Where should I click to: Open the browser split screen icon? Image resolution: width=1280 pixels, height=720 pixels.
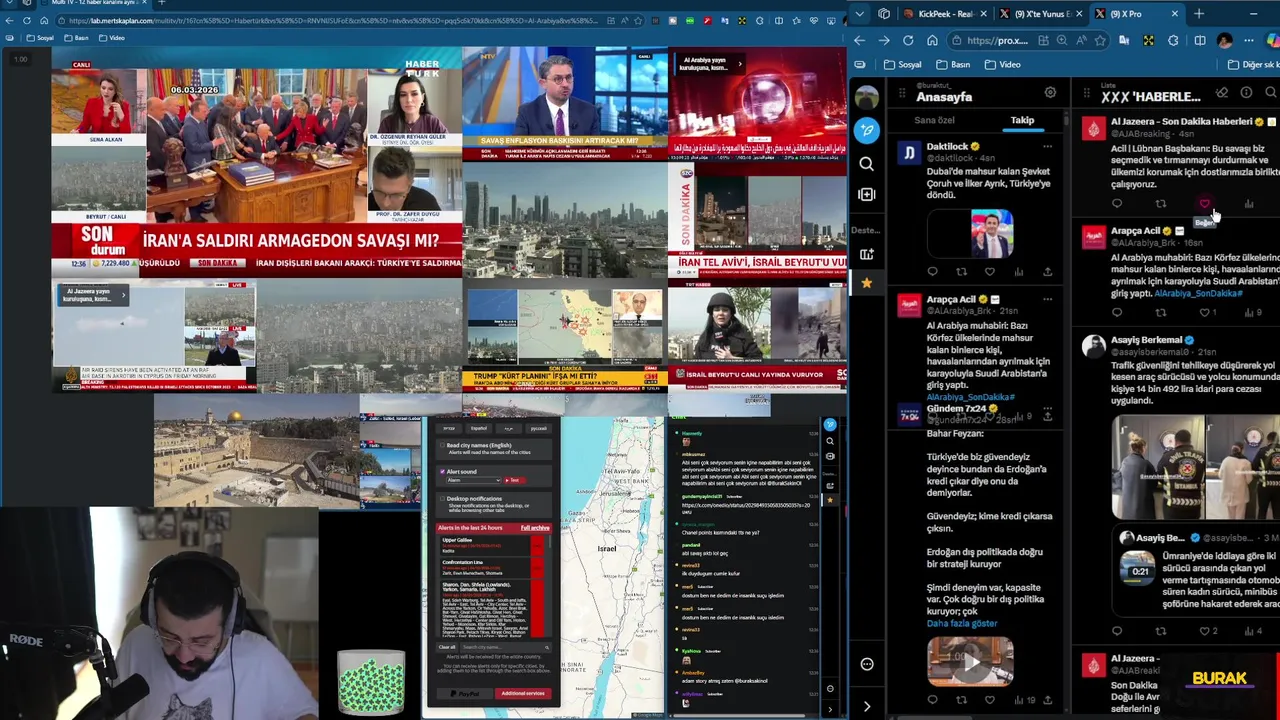pyautogui.click(x=1199, y=40)
